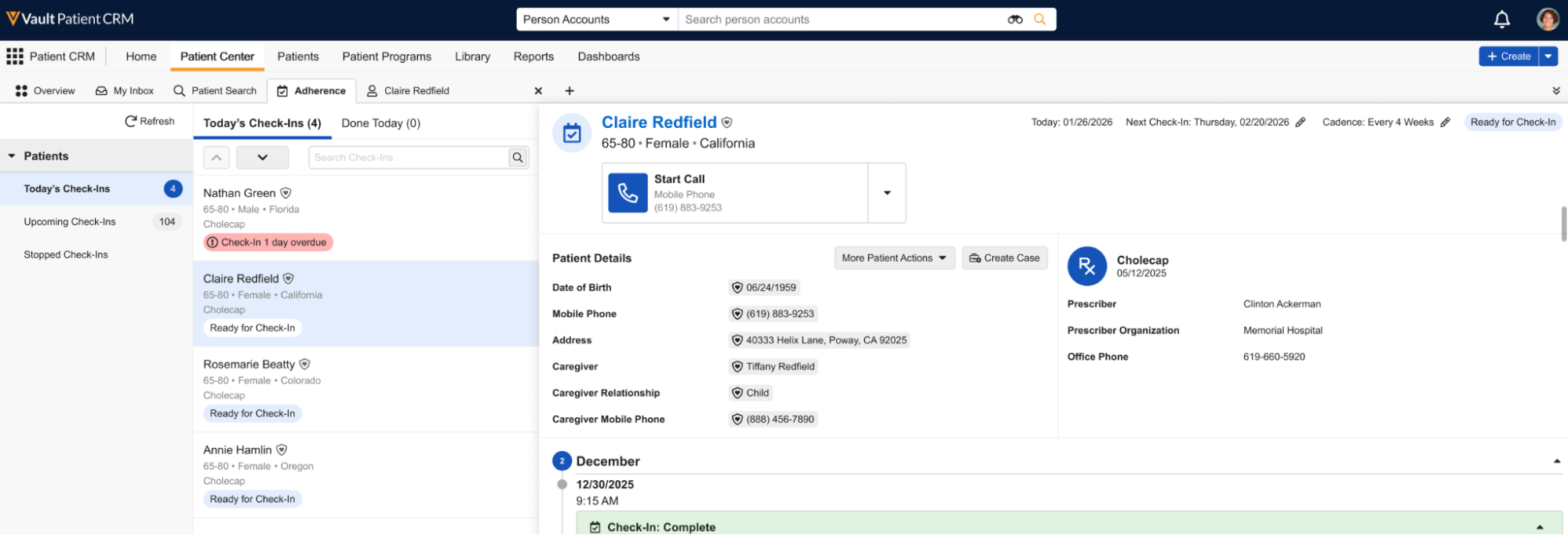Click into the Search Check-Ins field
This screenshot has width=1568, height=535.
pyautogui.click(x=408, y=158)
